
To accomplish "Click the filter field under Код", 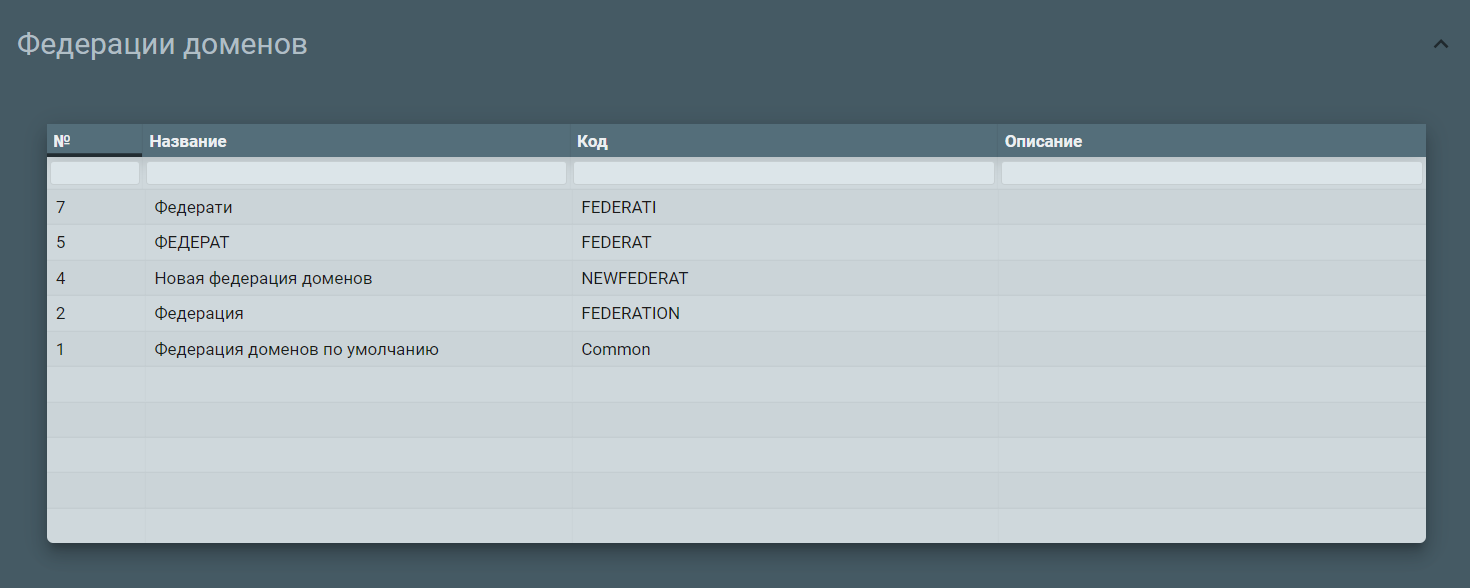I will pos(784,172).
